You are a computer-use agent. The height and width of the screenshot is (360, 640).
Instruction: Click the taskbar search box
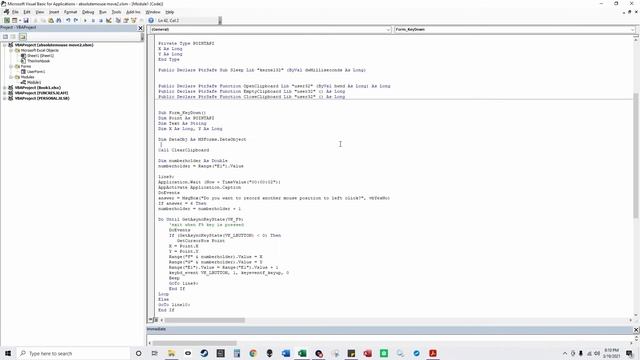pyautogui.click(x=73, y=353)
